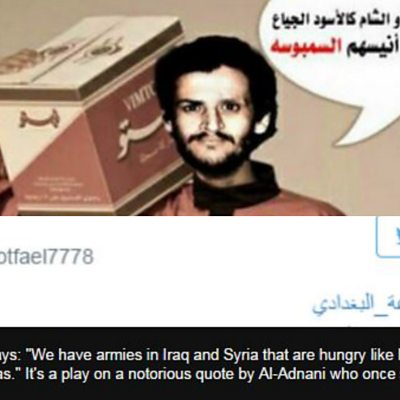Click the Arabic logo on white box side

[x=39, y=118]
